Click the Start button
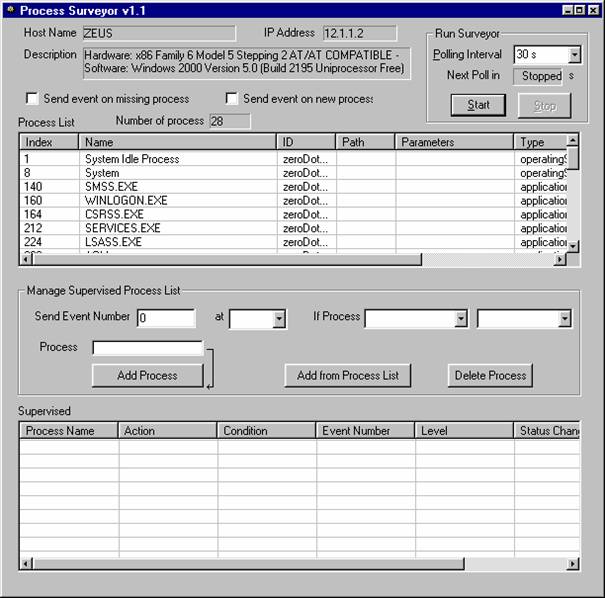This screenshot has width=605, height=598. (478, 105)
